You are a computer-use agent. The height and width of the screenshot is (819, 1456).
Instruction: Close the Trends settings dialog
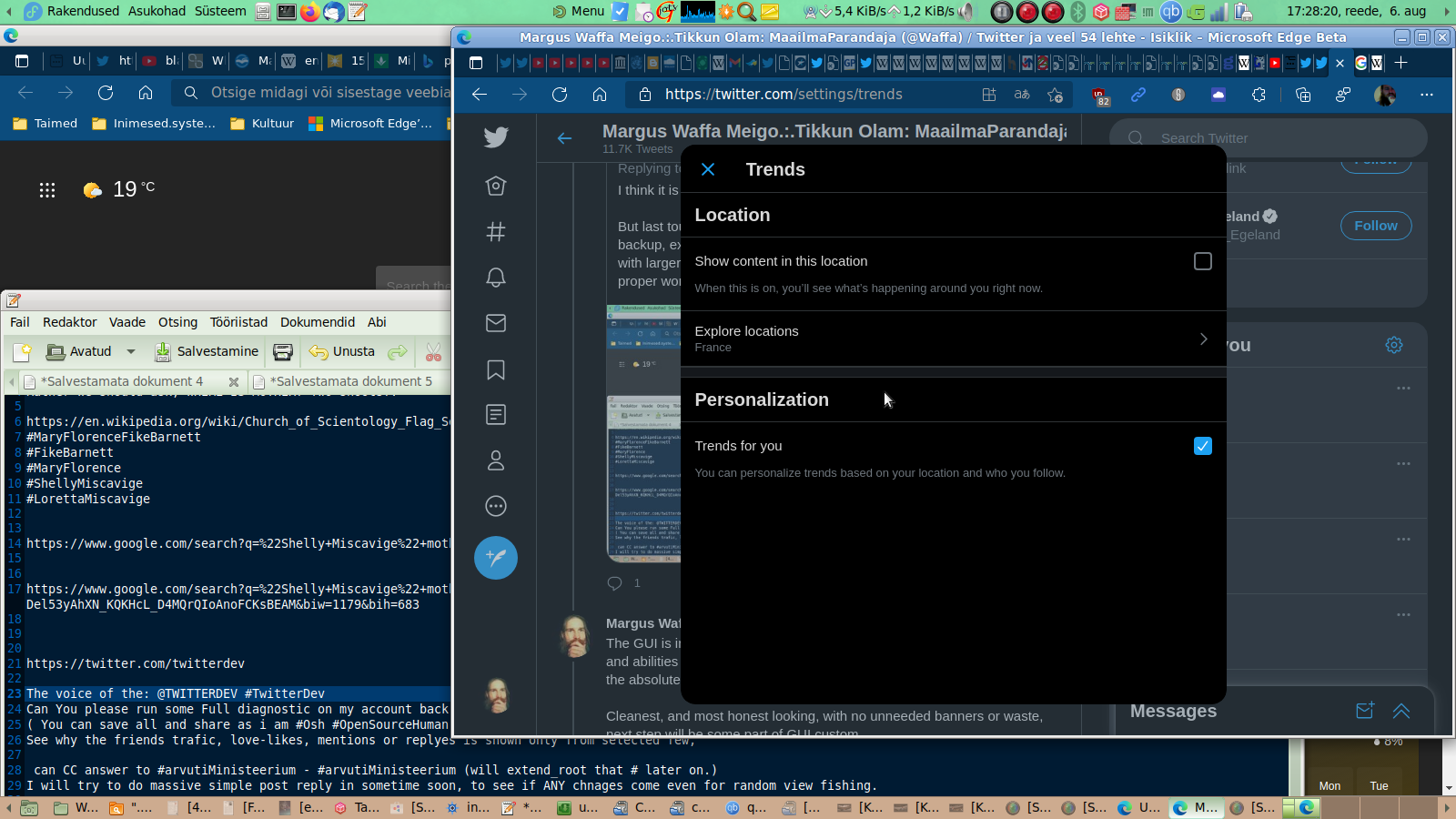click(x=708, y=169)
